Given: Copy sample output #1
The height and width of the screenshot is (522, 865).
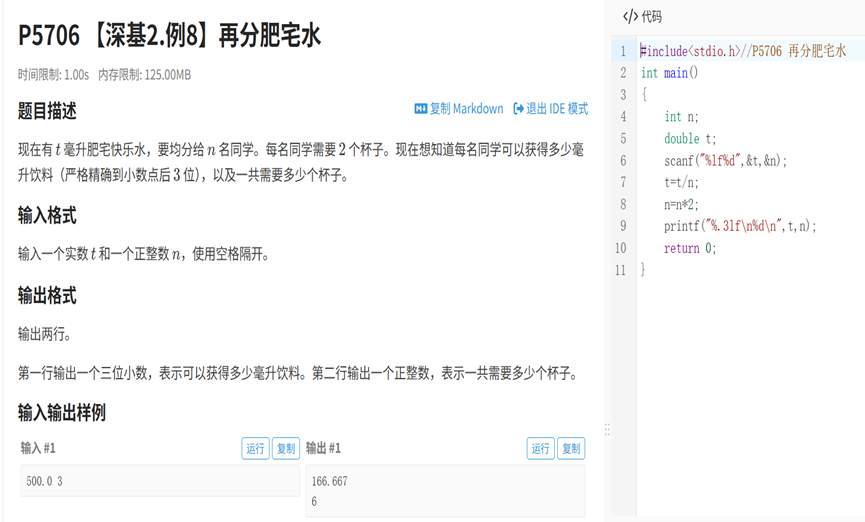Looking at the screenshot, I should [x=571, y=449].
